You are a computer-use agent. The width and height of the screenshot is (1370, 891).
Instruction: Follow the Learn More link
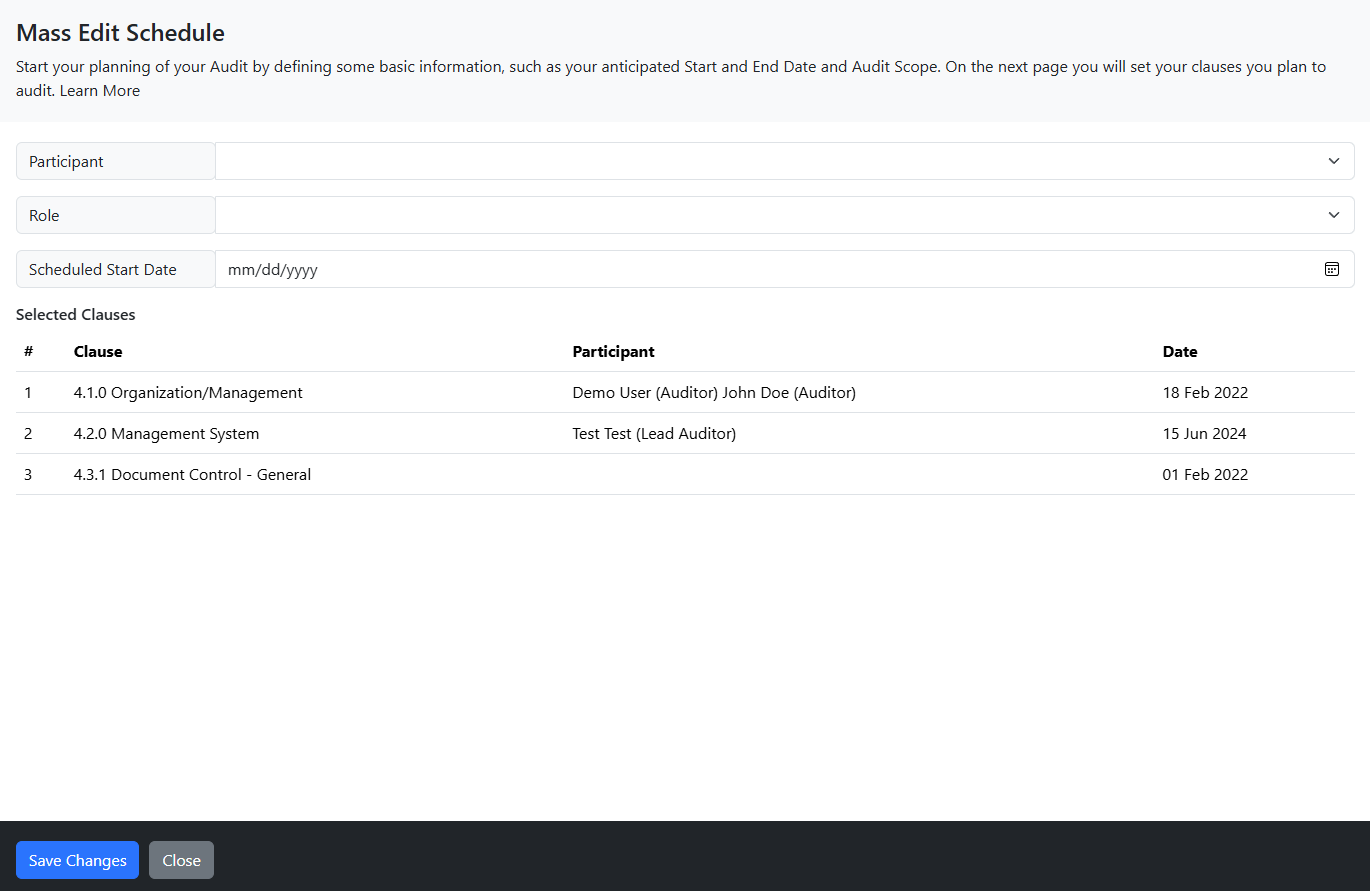click(100, 91)
